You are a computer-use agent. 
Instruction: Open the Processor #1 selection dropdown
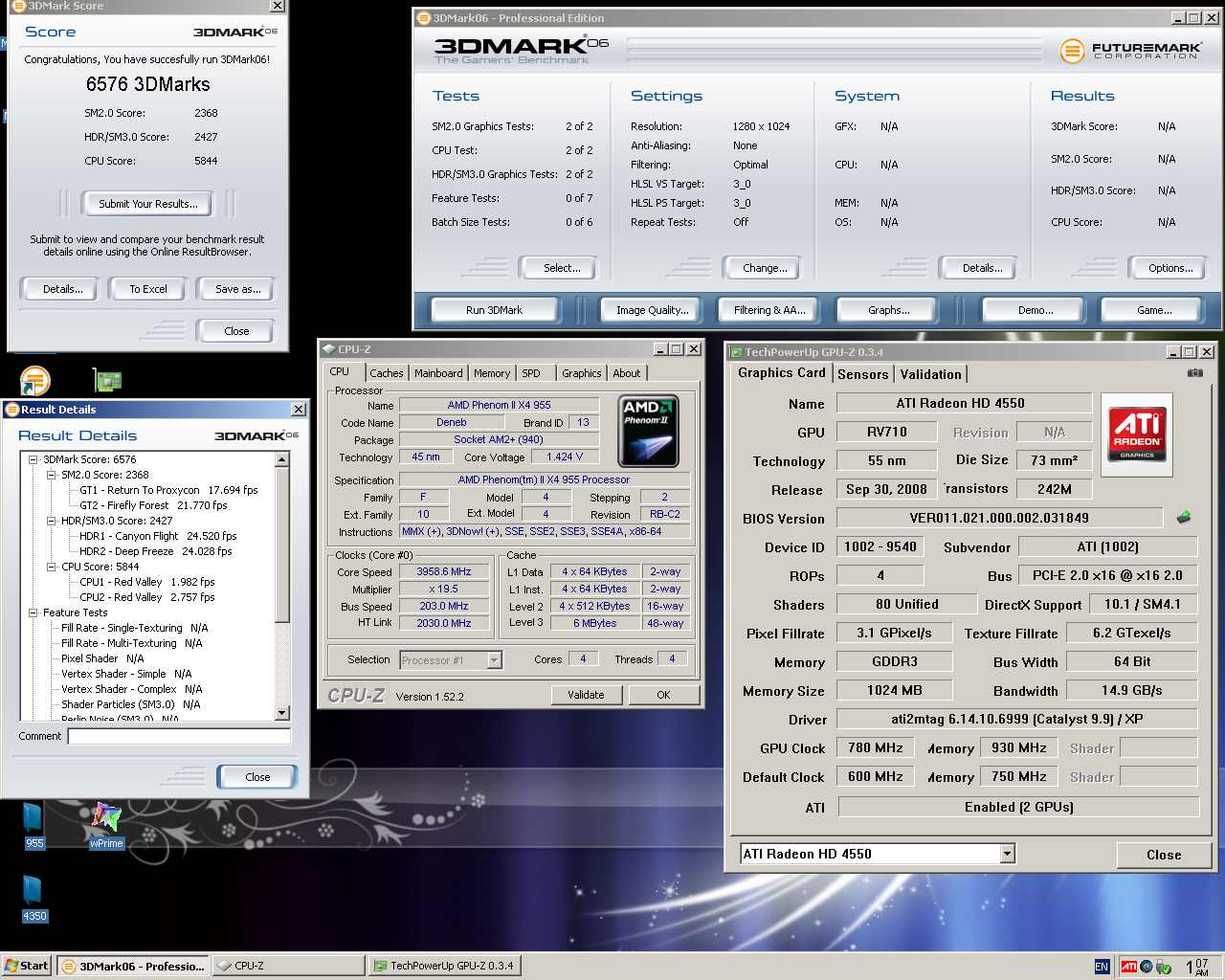494,659
